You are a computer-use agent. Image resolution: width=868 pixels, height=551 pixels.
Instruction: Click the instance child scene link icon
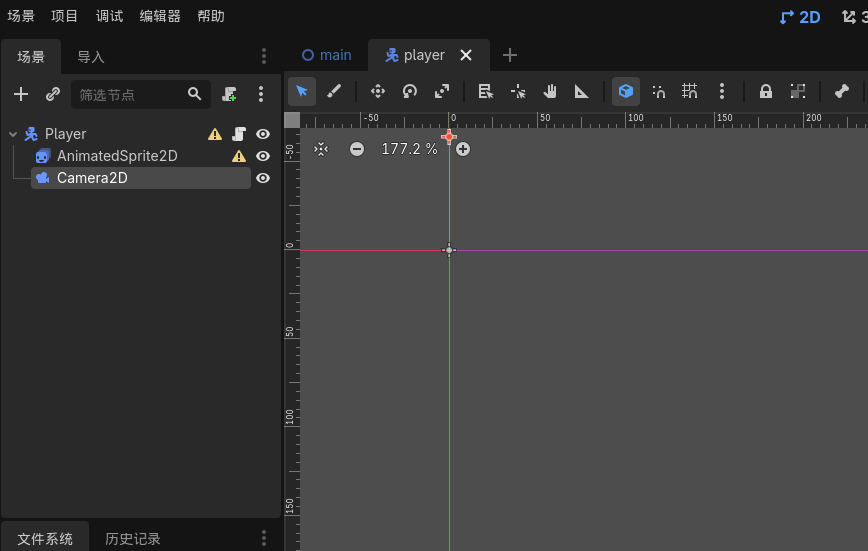coord(53,94)
